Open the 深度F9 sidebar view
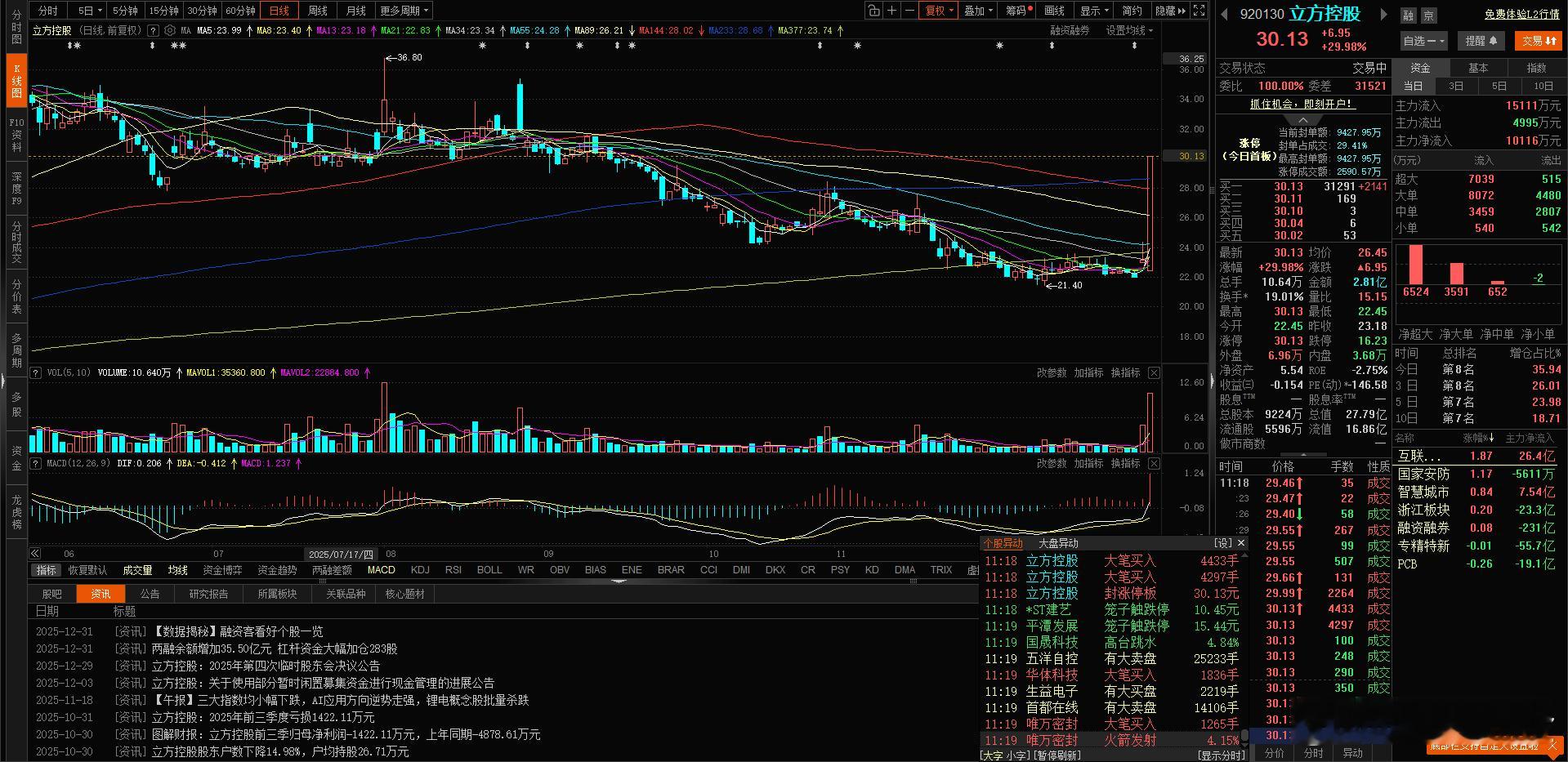 click(x=16, y=188)
